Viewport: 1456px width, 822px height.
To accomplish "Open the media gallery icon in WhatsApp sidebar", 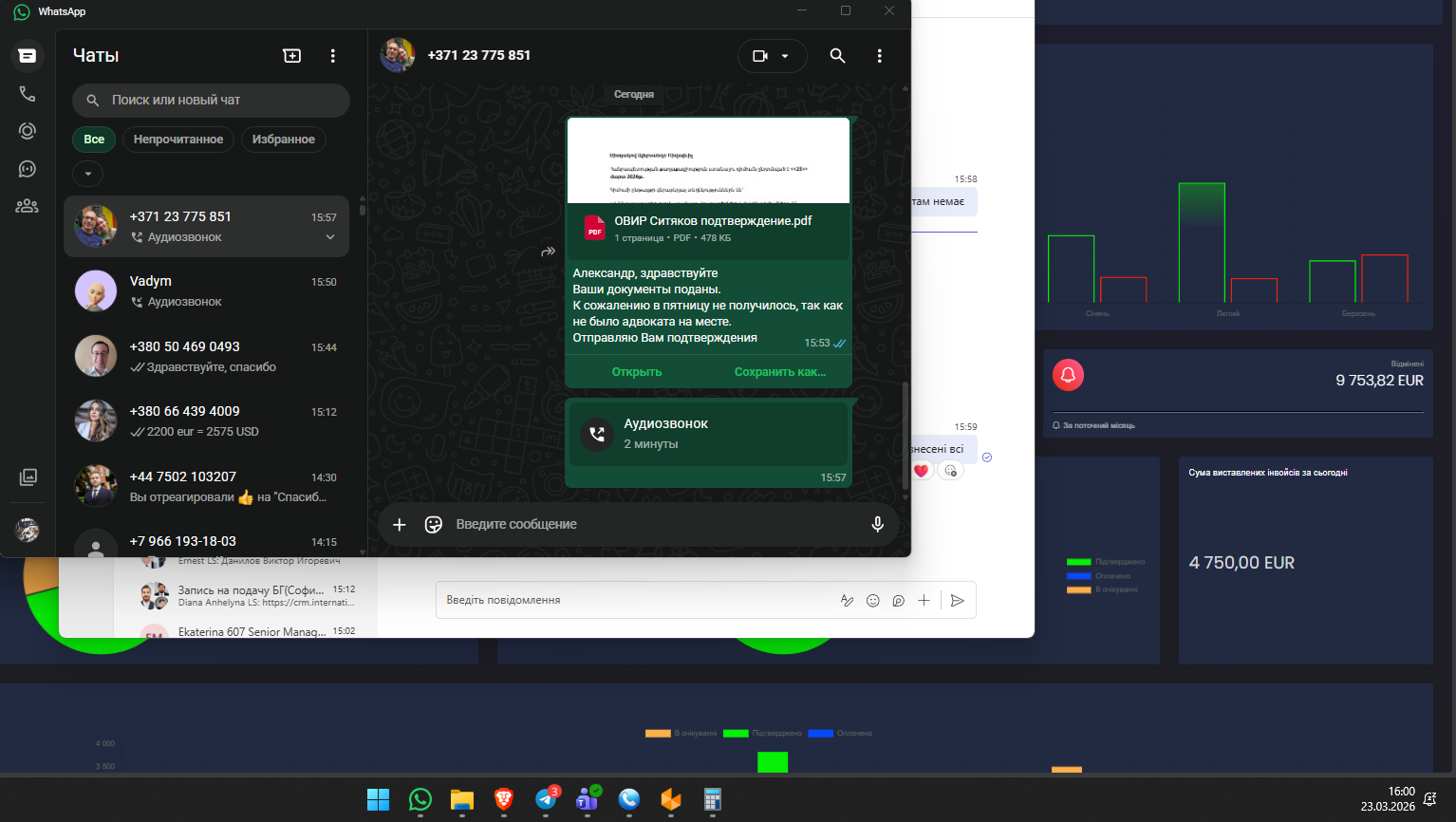I will click(28, 477).
